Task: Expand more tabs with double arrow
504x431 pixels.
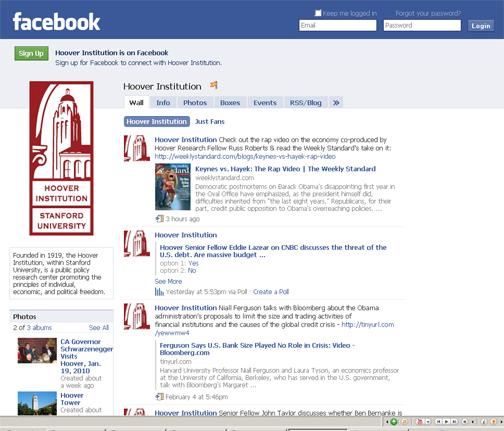Action: point(336,103)
